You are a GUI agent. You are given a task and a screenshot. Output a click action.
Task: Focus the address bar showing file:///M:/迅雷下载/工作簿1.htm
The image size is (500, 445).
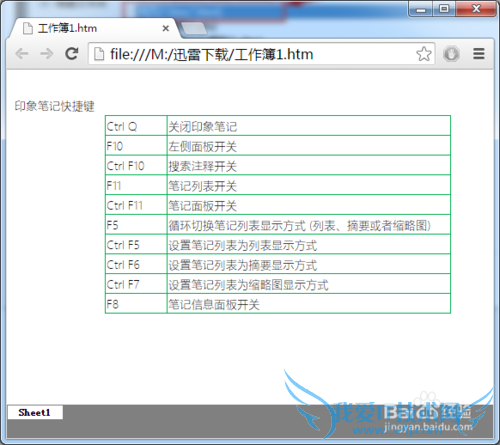(261, 54)
